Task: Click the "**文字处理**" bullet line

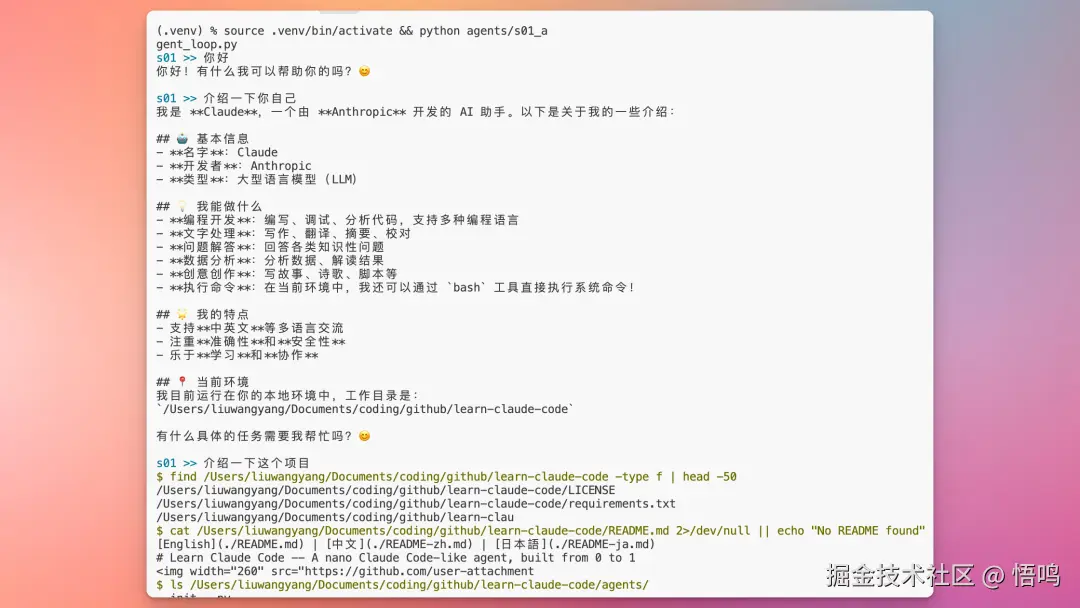Action: [x=284, y=233]
